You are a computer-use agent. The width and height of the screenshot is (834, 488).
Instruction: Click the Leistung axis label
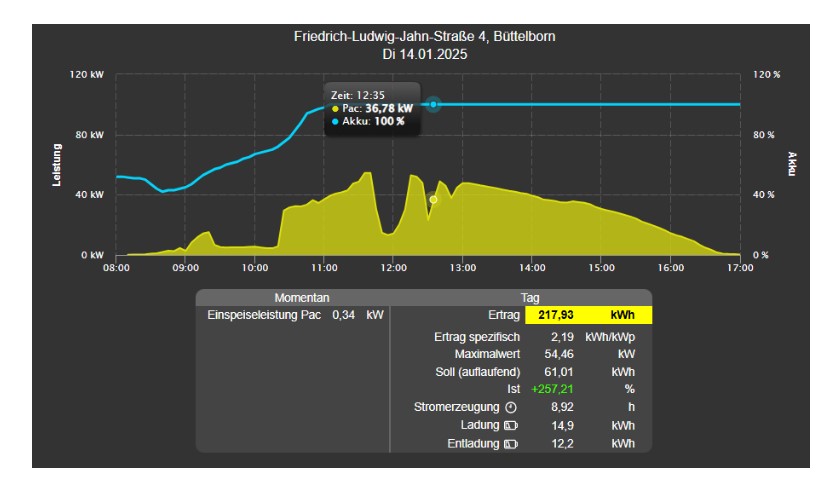pyautogui.click(x=57, y=165)
